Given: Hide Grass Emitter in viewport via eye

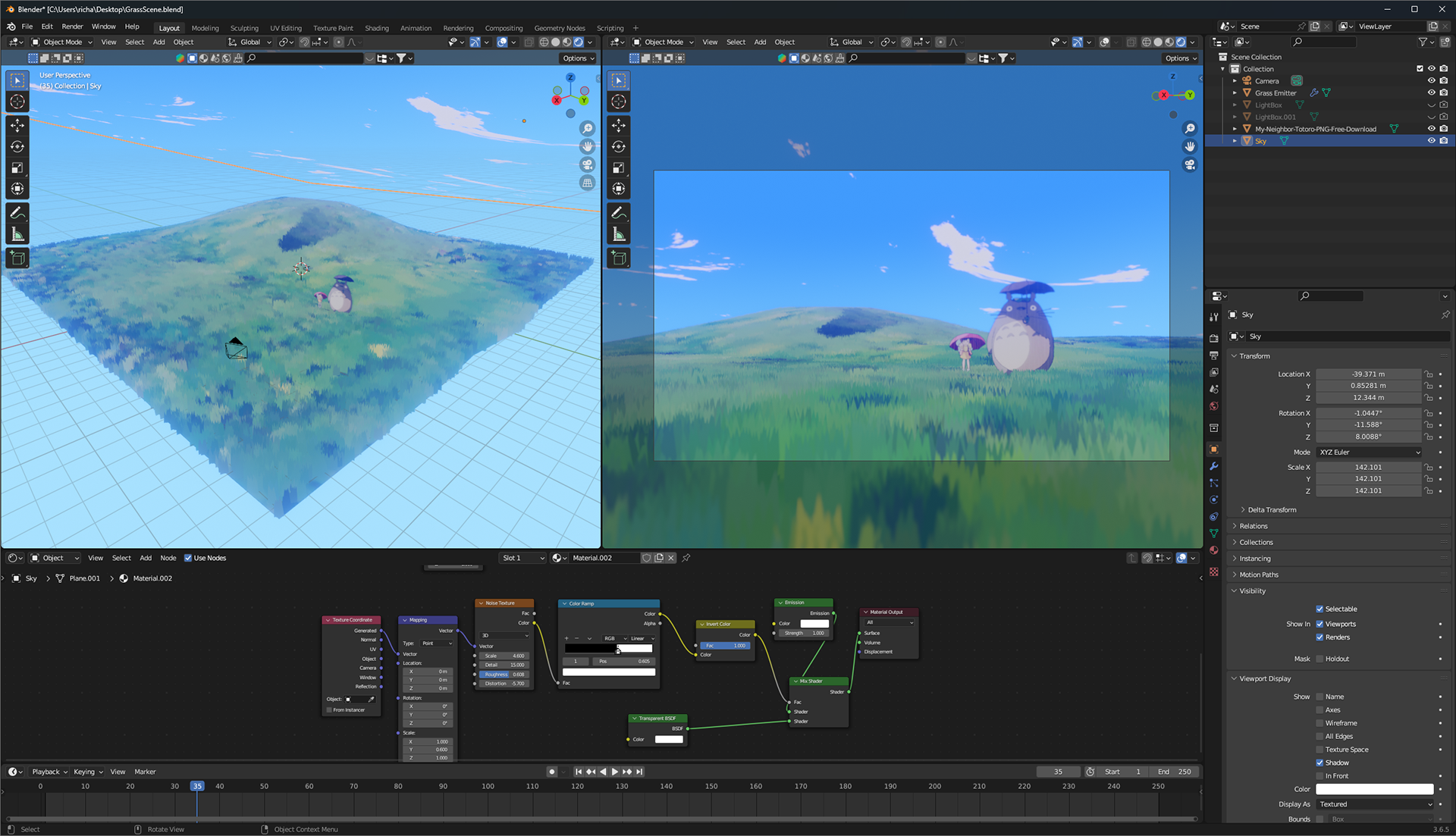Looking at the screenshot, I should point(1431,92).
